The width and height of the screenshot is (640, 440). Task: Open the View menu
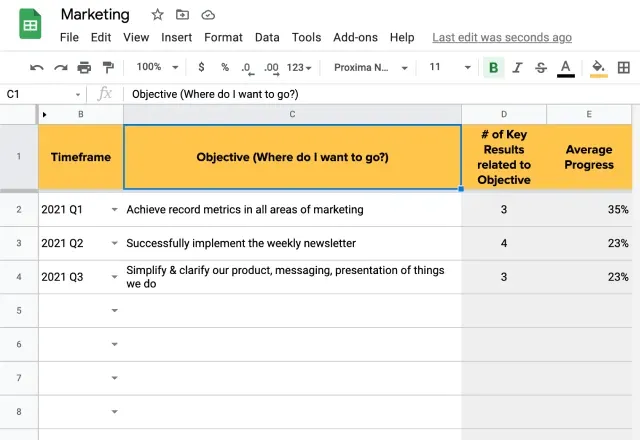pyautogui.click(x=136, y=38)
